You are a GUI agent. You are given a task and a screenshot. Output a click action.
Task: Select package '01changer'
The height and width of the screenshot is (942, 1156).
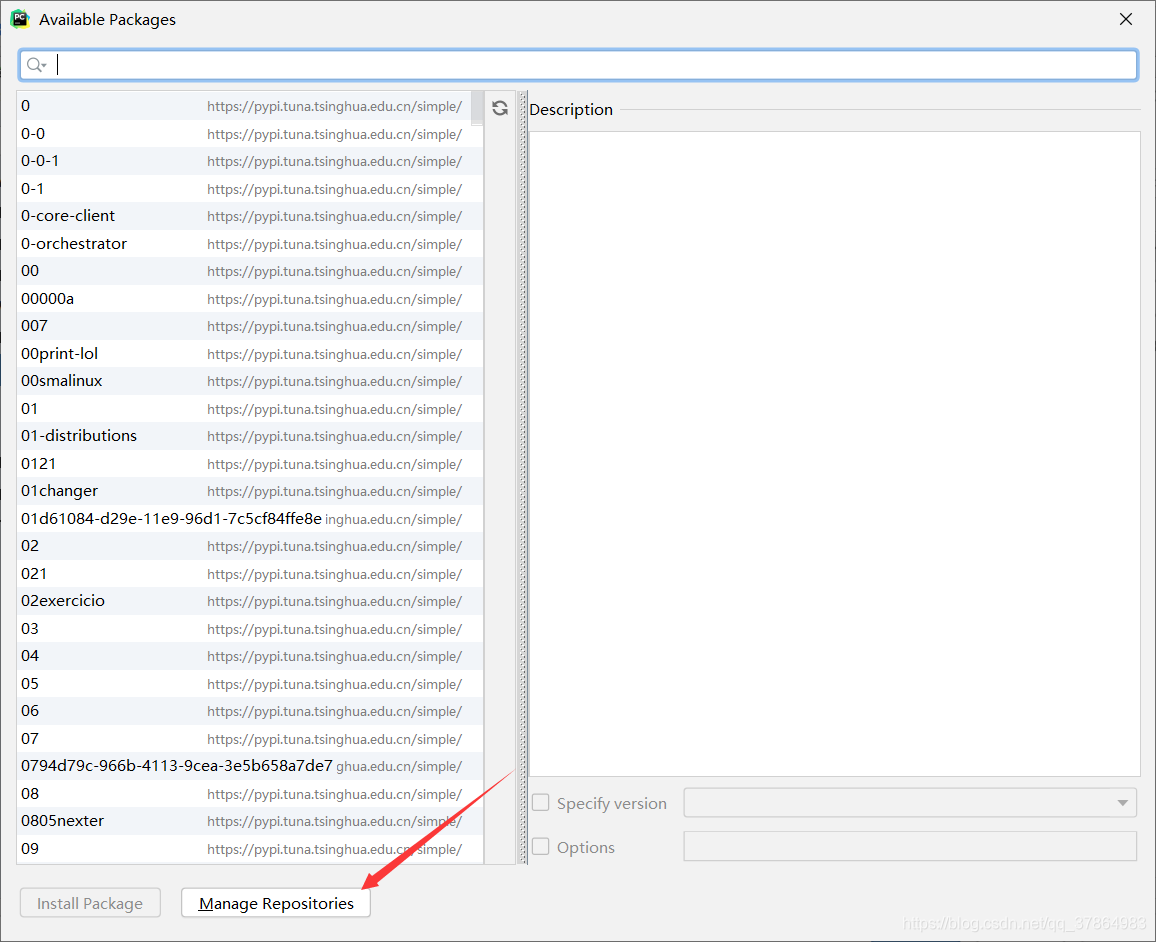click(x=250, y=491)
